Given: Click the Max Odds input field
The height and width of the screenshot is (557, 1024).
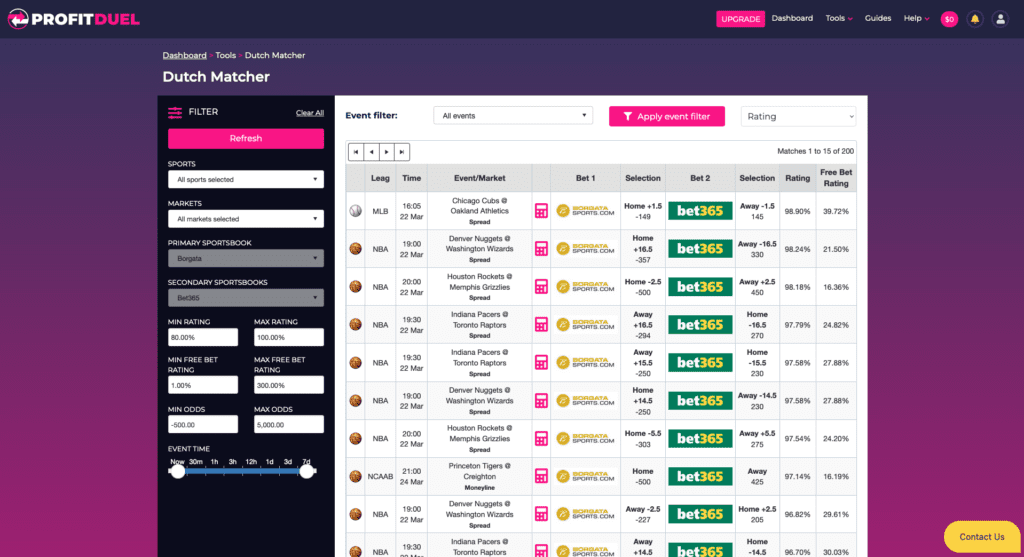Looking at the screenshot, I should (x=289, y=424).
